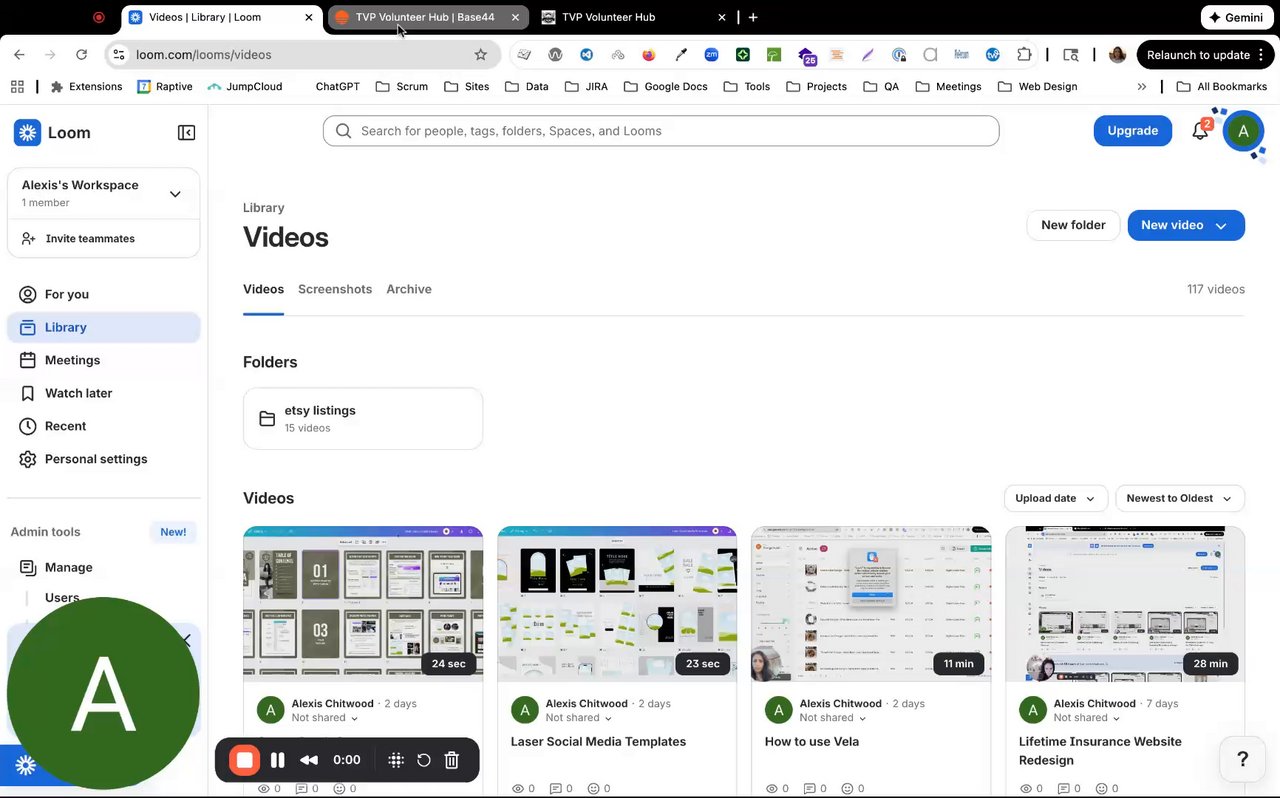The width and height of the screenshot is (1280, 798).
Task: Open For you in the sidebar
Action: (x=104, y=294)
